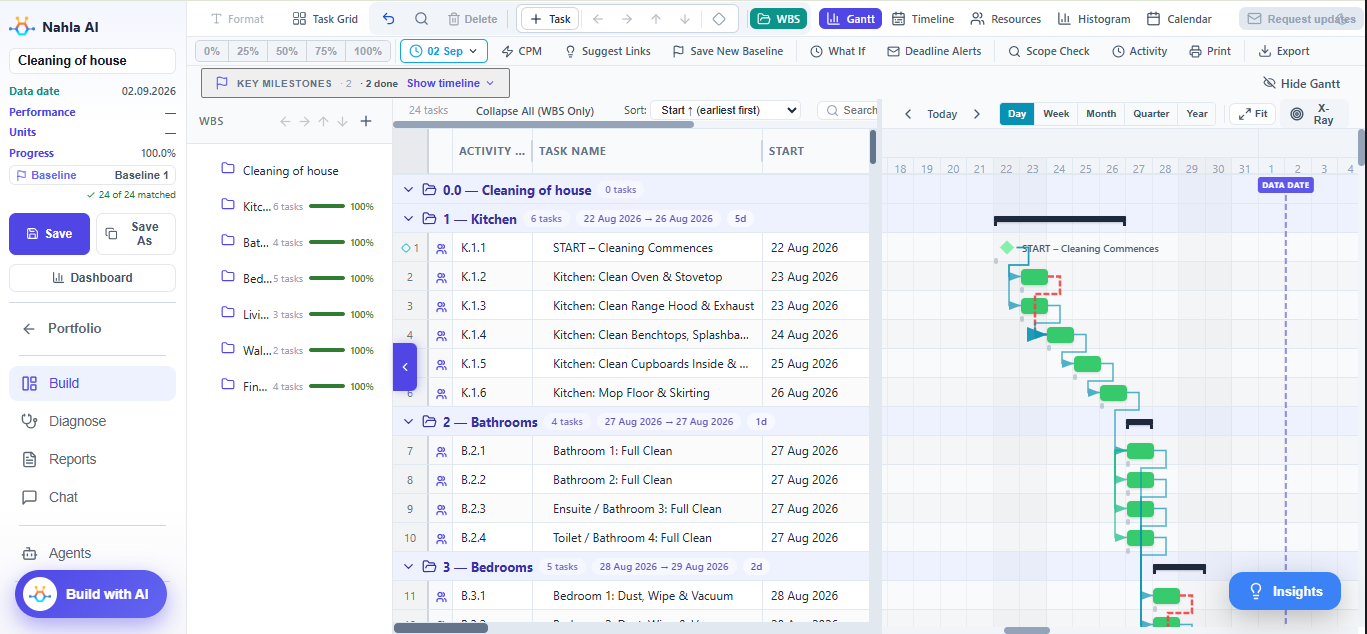Hide the Gantt chart
Image resolution: width=1367 pixels, height=634 pixels.
(1301, 83)
